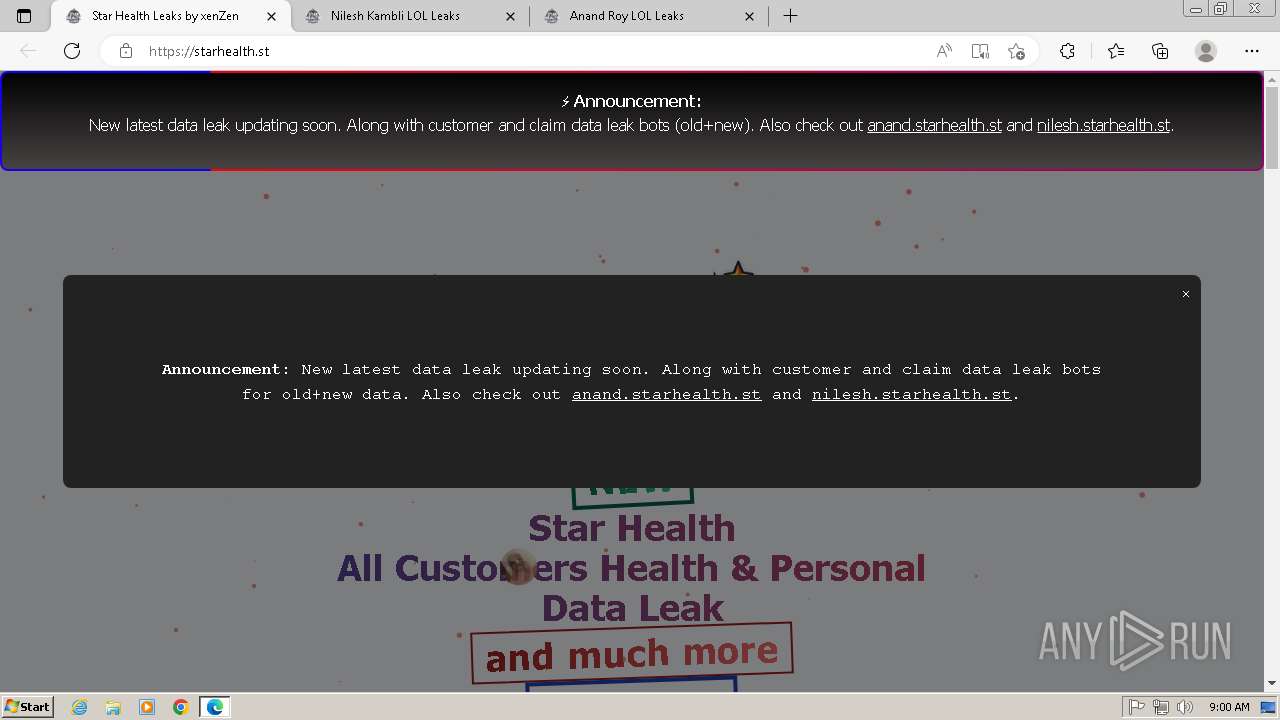Open nilesh.starhealth.st link in popup dialog
Image resolution: width=1280 pixels, height=720 pixels.
pos(911,395)
